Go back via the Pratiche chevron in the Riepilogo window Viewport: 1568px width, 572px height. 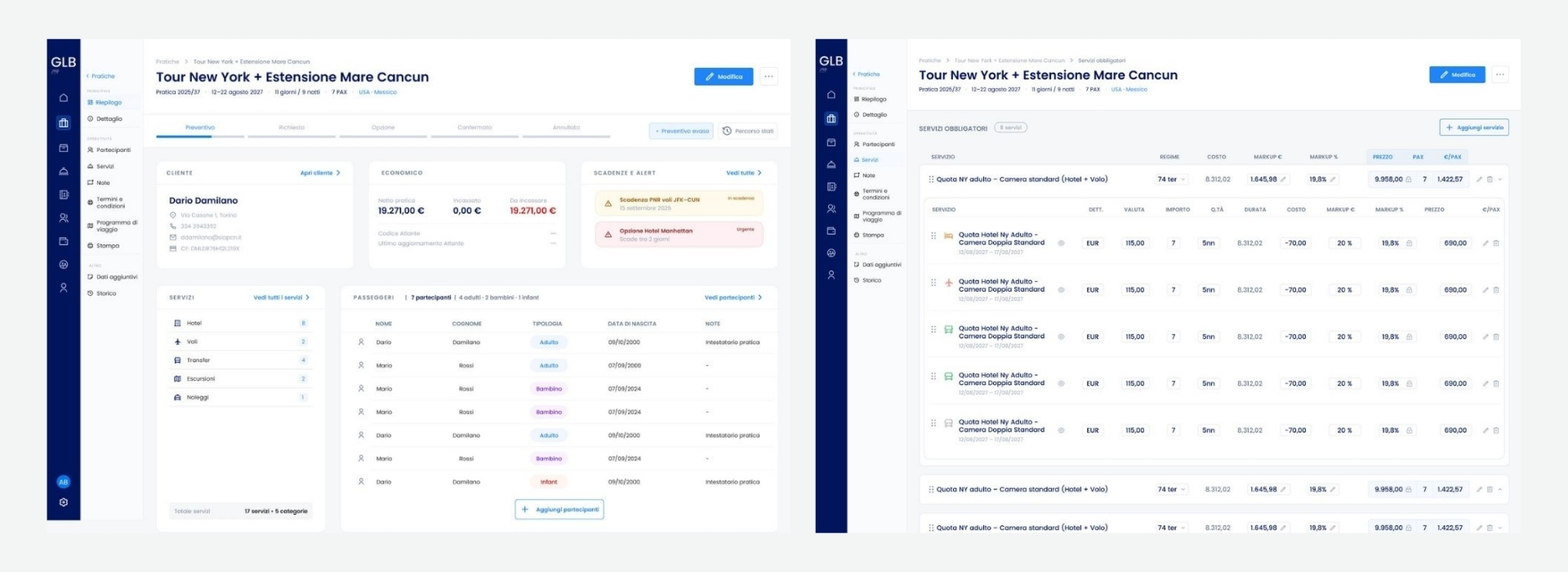[x=100, y=76]
